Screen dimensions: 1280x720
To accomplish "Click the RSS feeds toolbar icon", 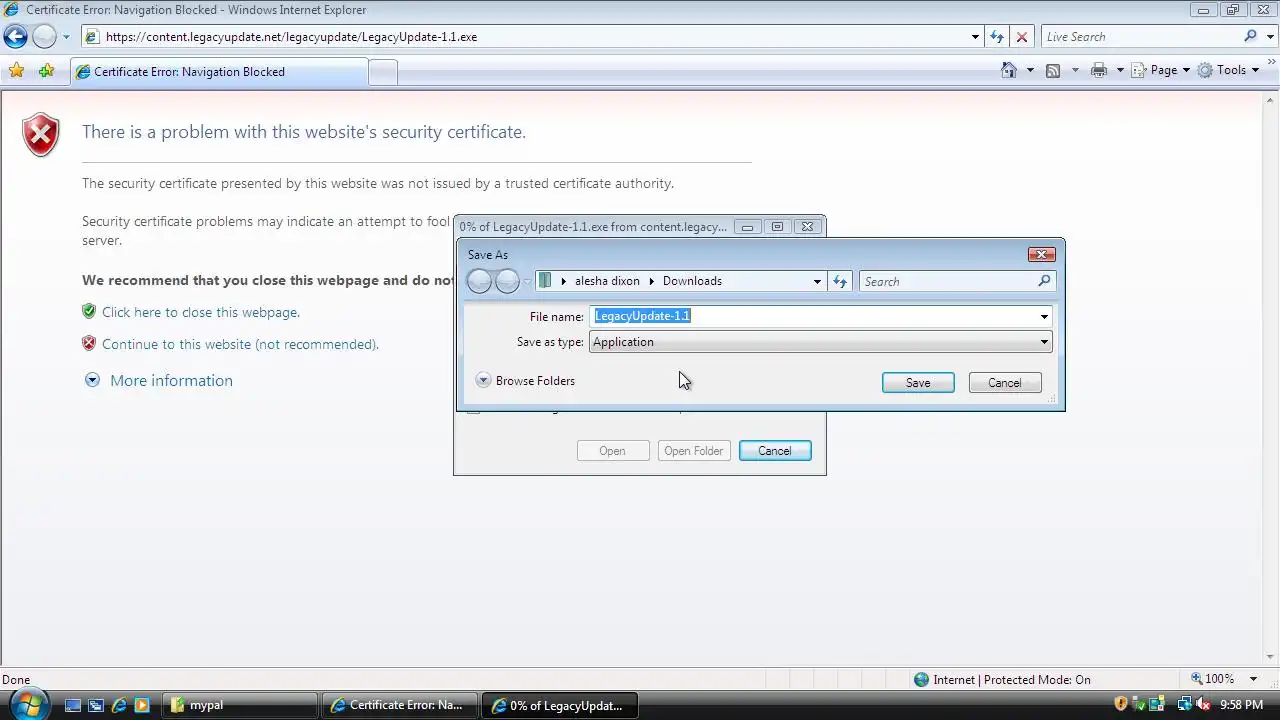I will pos(1053,70).
